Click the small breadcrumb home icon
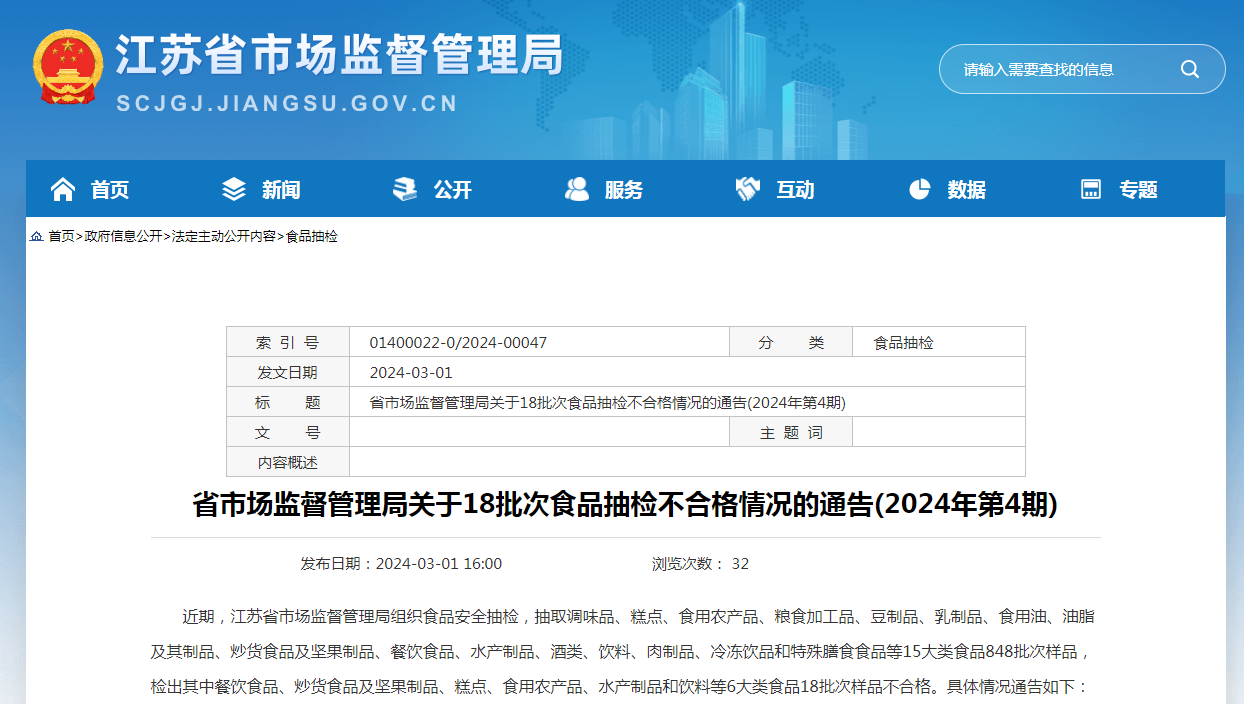 pyautogui.click(x=37, y=237)
